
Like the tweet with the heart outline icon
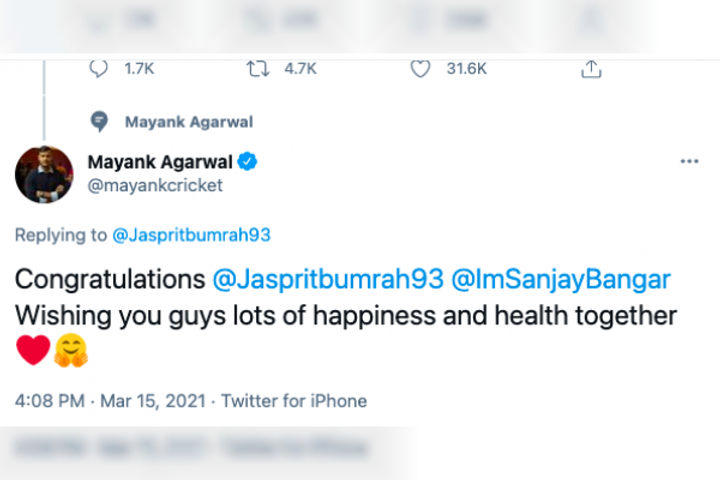(421, 68)
